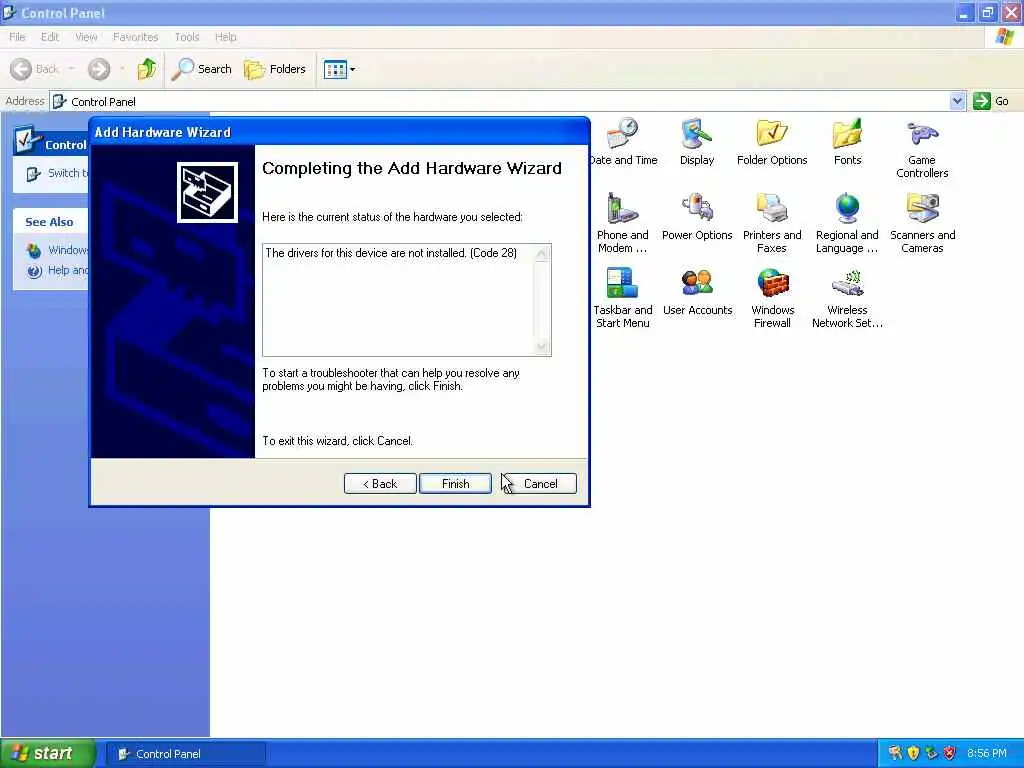Open the Tools menu
The image size is (1024, 768).
pos(187,37)
